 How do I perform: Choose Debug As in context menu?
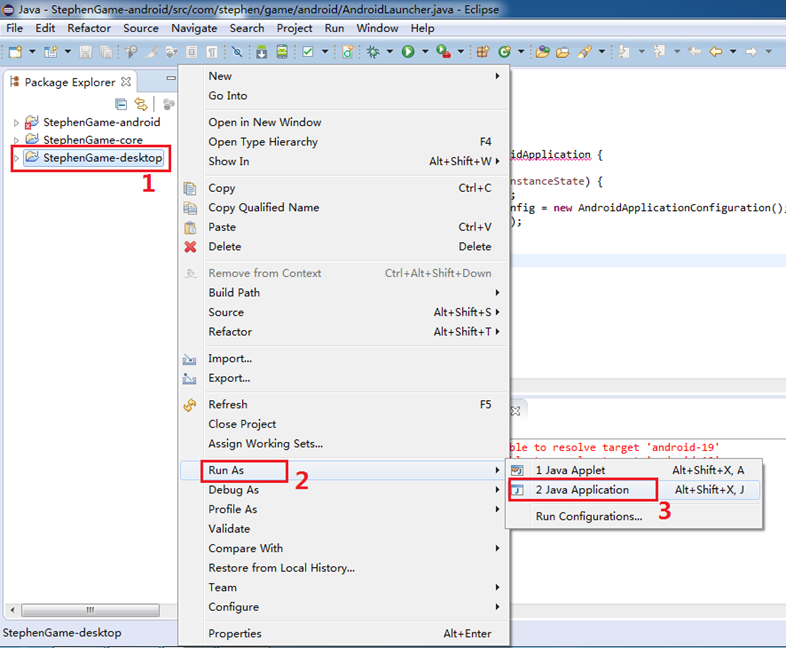click(343, 490)
